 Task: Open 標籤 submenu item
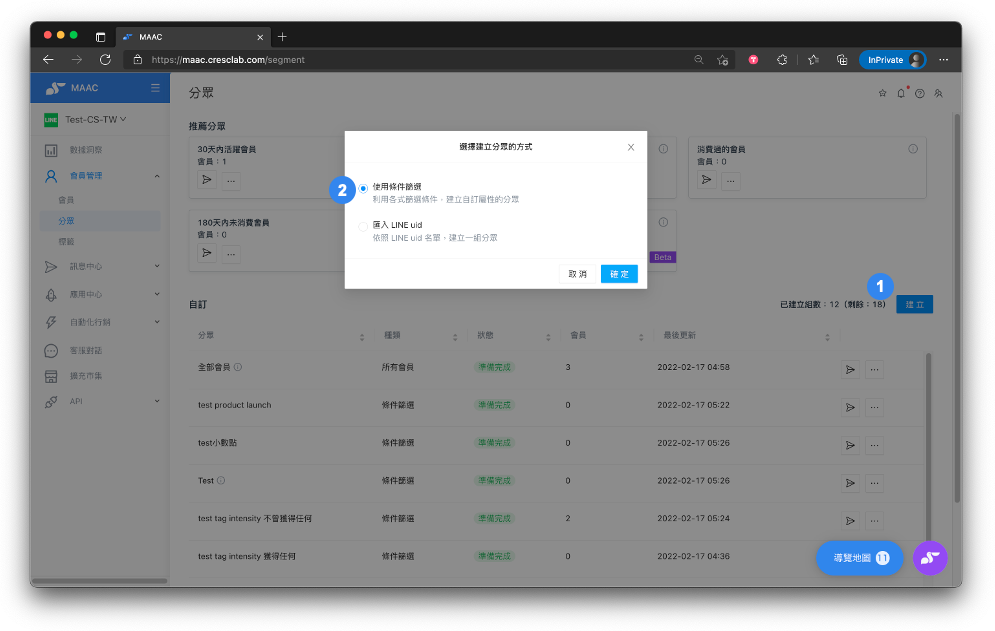pos(66,242)
